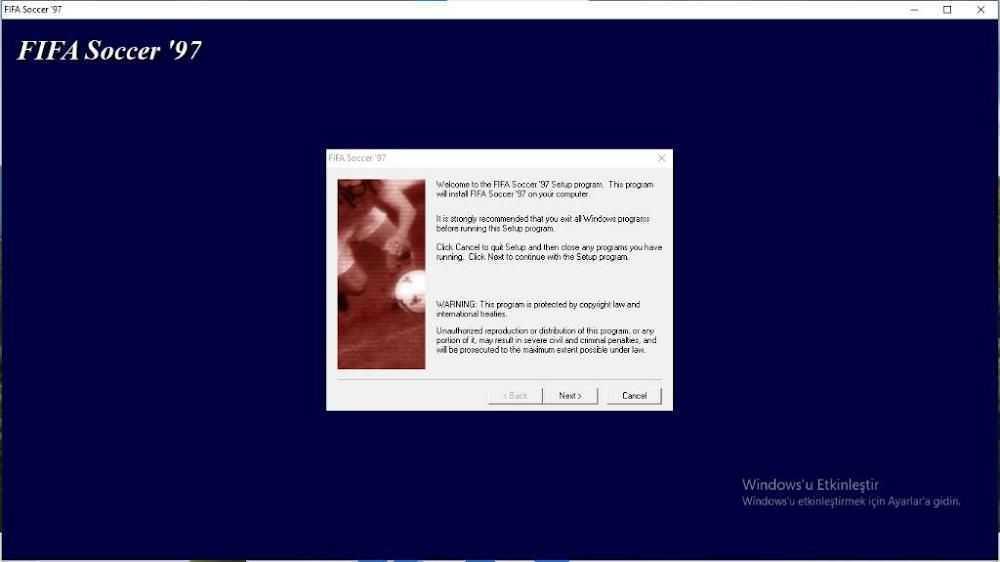Click the disabled Back button
This screenshot has height=562, width=1000.
coord(515,396)
